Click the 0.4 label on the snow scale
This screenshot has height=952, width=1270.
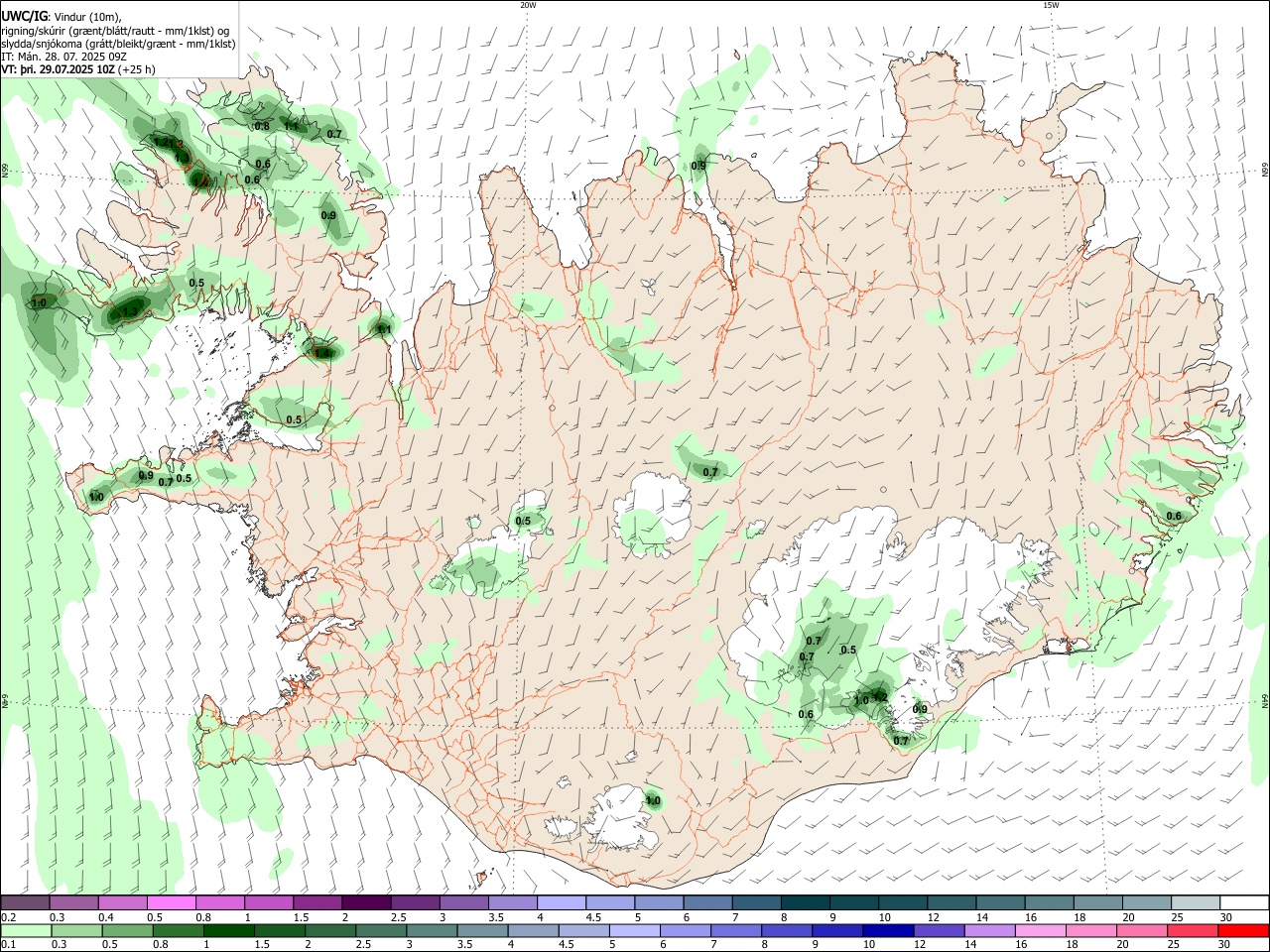pyautogui.click(x=106, y=917)
